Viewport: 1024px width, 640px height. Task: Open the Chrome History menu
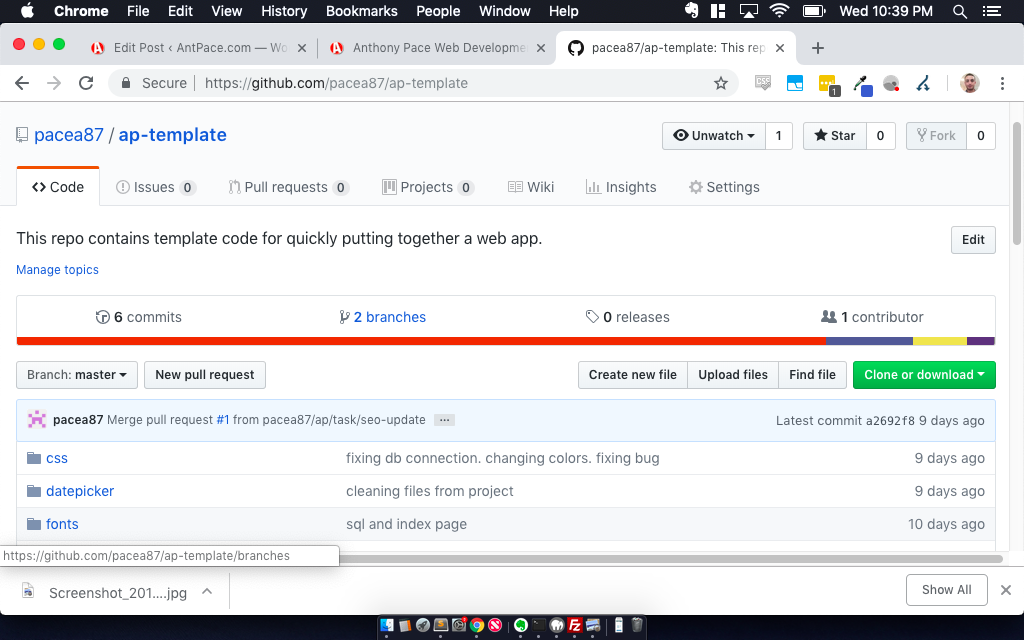284,11
